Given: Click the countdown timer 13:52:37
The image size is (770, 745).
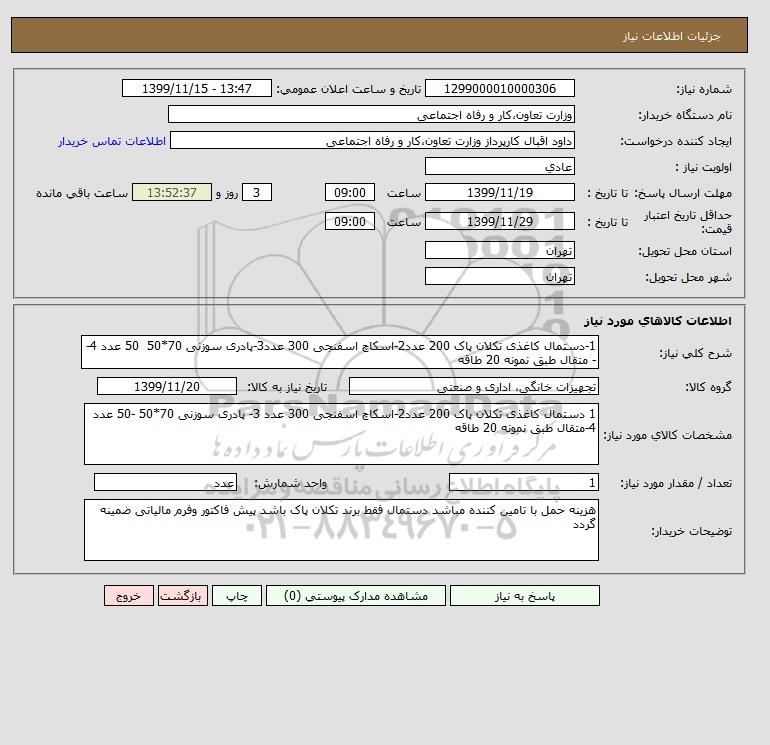Looking at the screenshot, I should click(172, 193).
